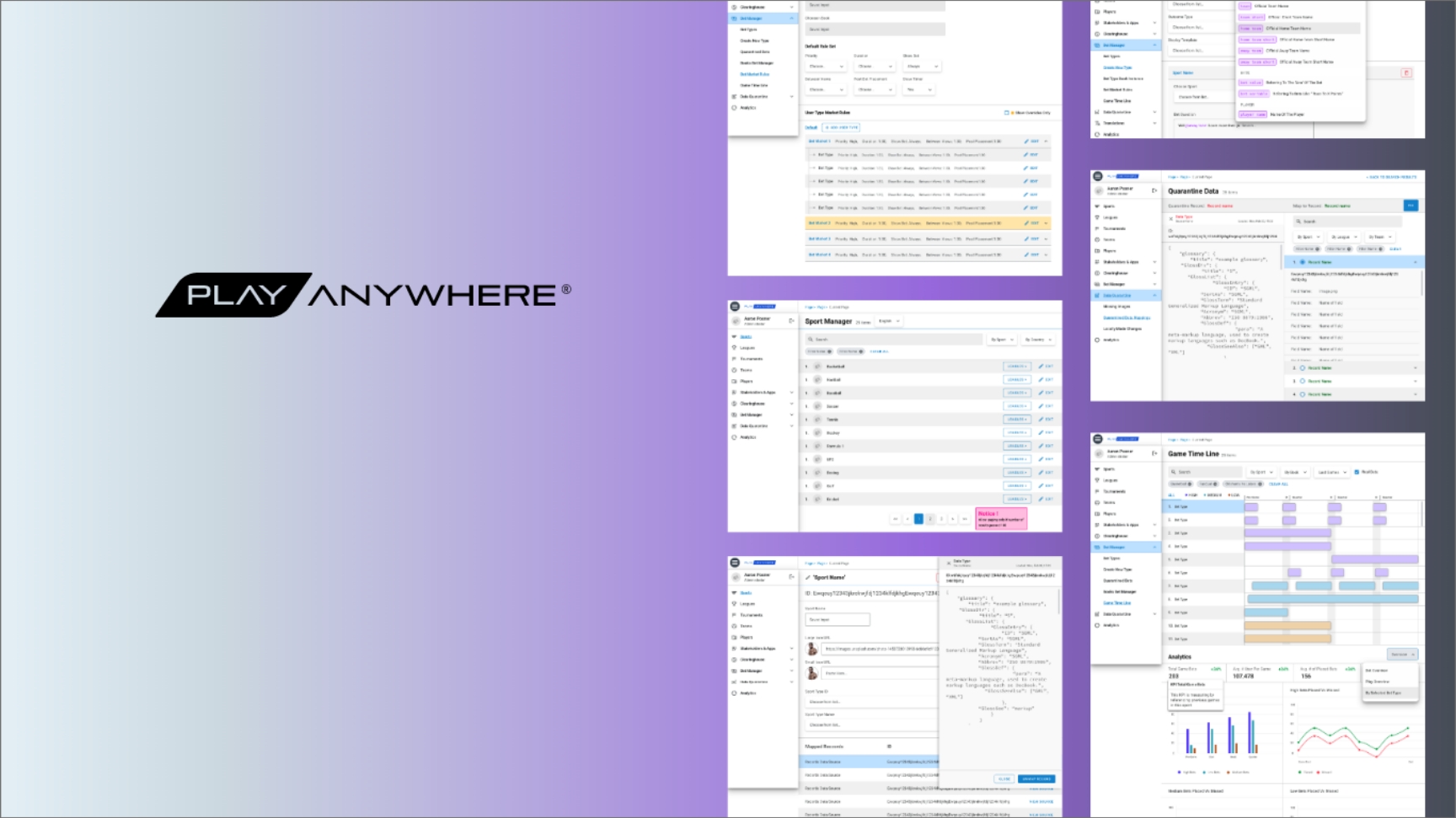
Task: Open Bet Types in Game Time Line sidebar
Action: 1111,558
